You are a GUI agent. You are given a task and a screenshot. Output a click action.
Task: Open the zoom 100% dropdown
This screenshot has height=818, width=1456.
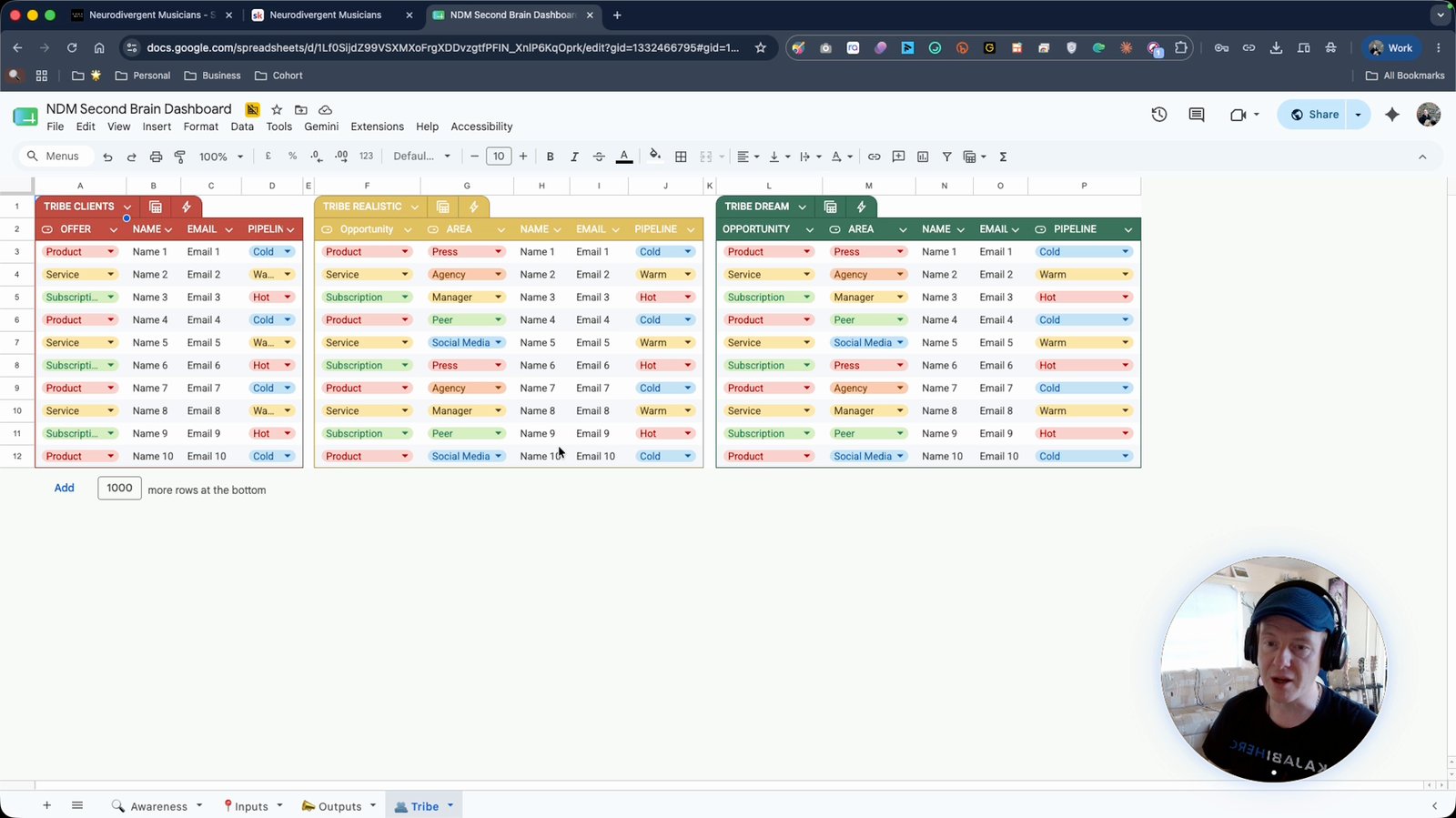tap(221, 157)
